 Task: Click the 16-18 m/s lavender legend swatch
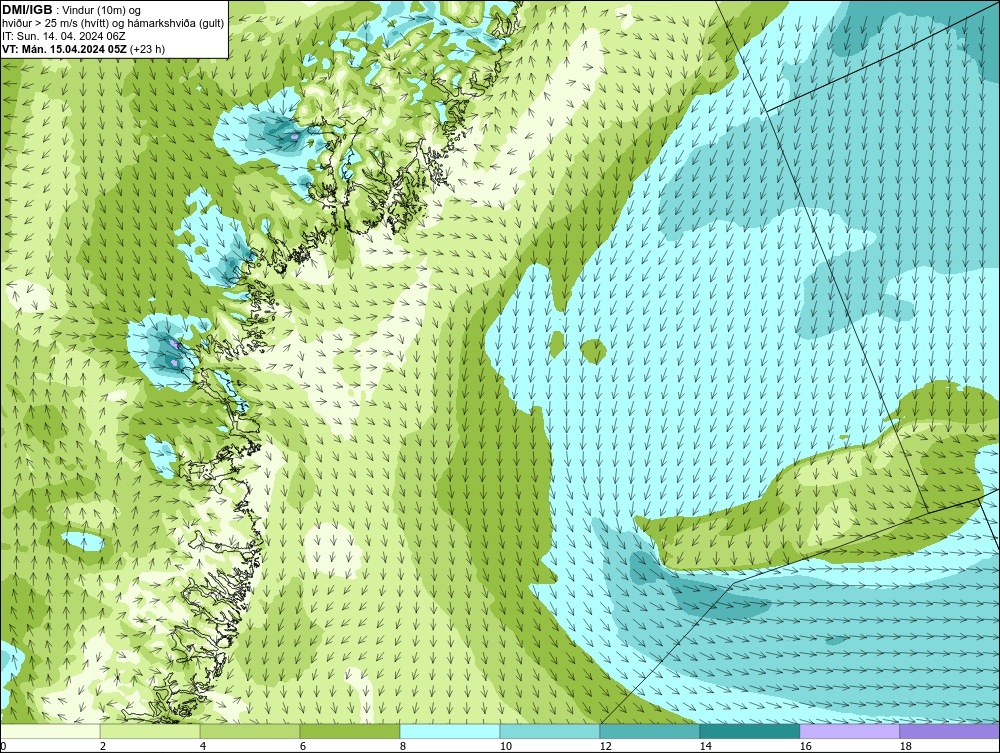[x=849, y=731]
